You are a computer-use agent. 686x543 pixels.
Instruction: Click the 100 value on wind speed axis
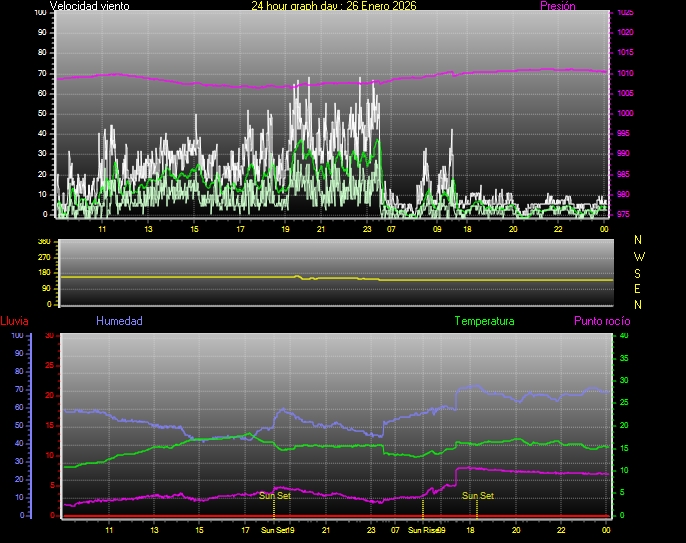40,13
